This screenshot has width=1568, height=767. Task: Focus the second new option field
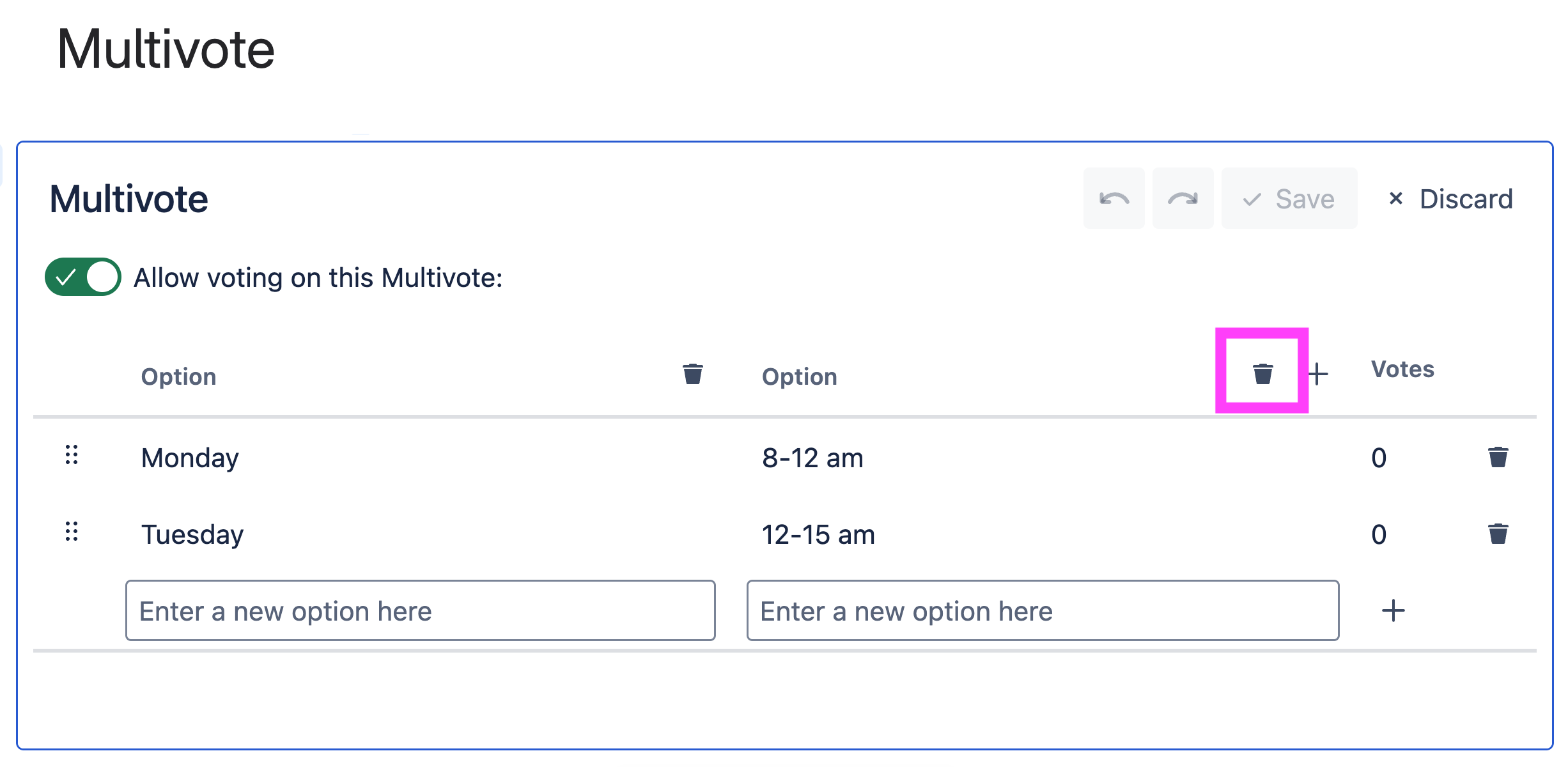[1043, 611]
